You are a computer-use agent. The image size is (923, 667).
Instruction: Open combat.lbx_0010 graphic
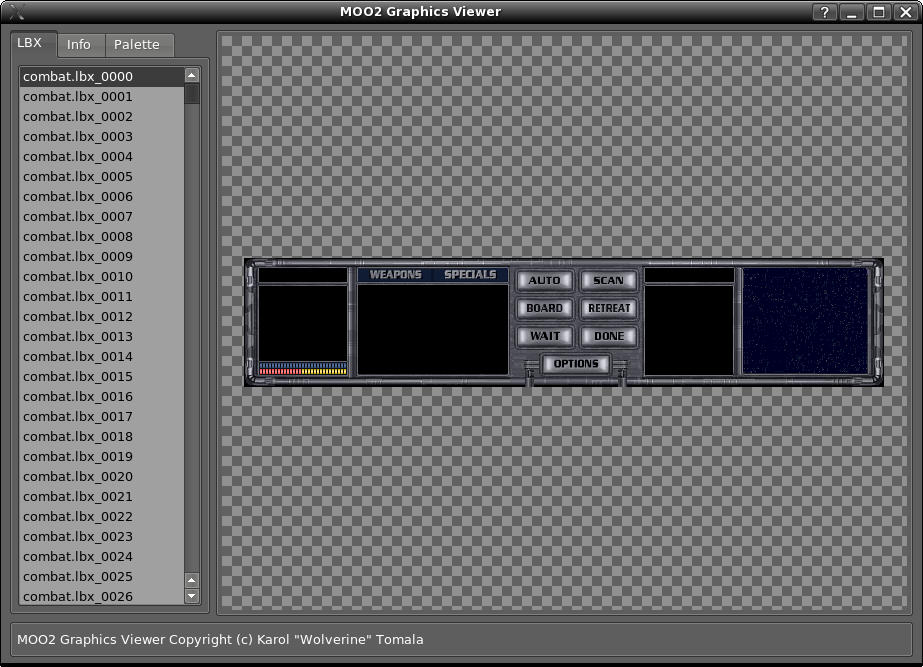[x=102, y=277]
